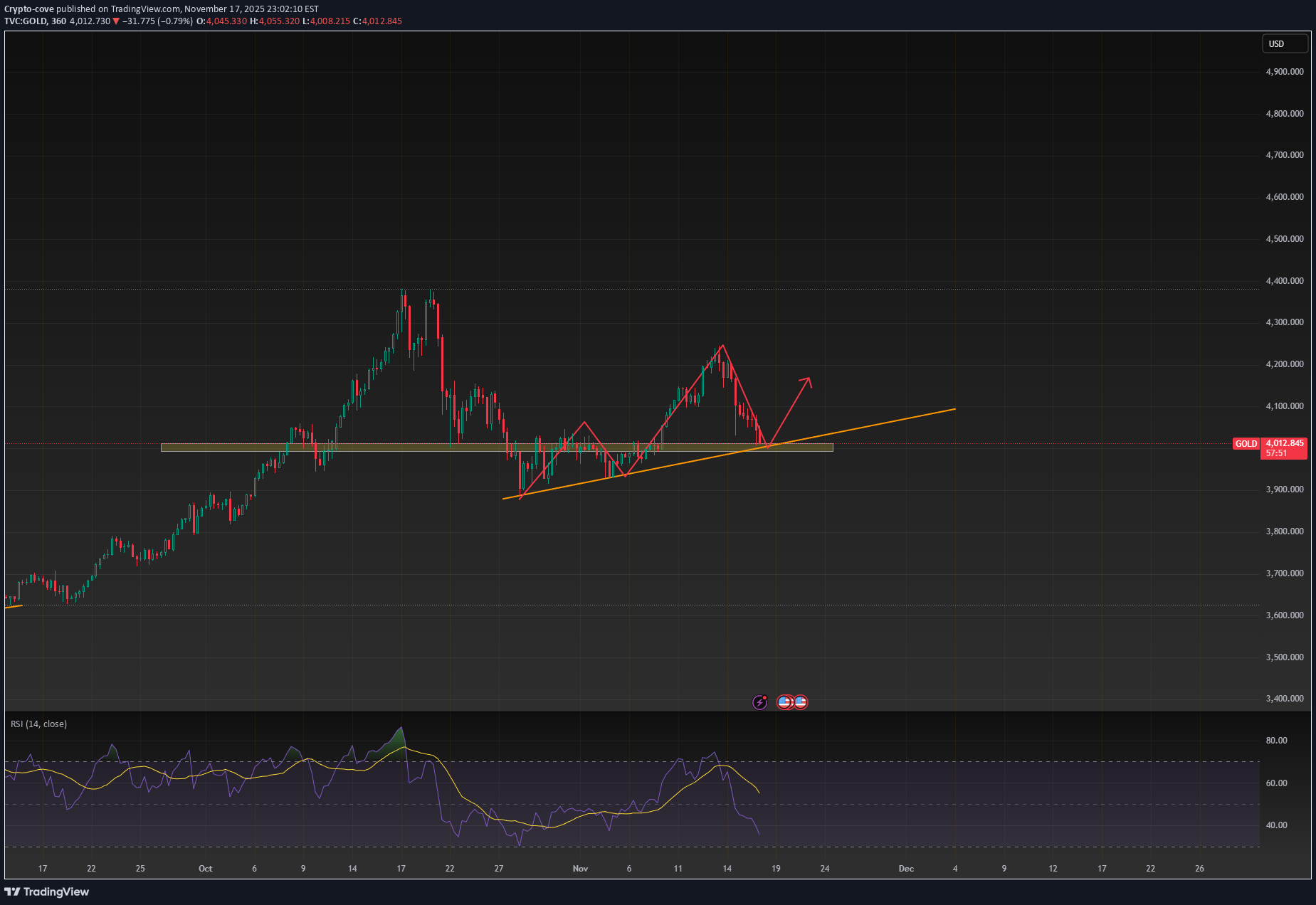Click the left US flag event marker
This screenshot has height=905, width=1316.
click(784, 702)
